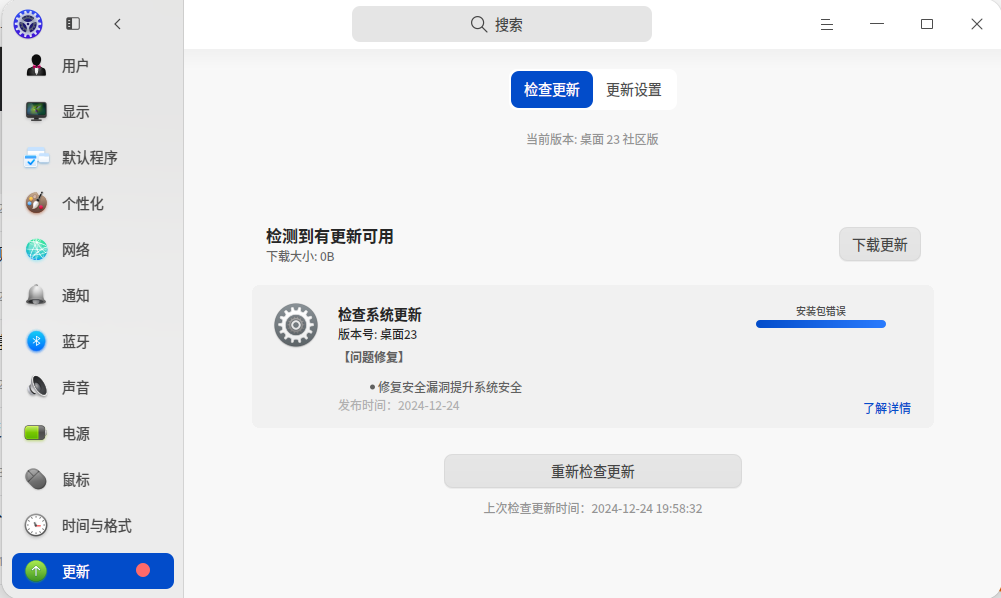Open the 网络 globe icon
This screenshot has height=598, width=1001.
click(36, 250)
